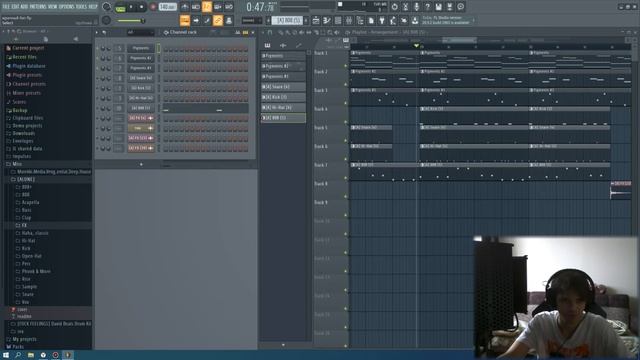Click the render audio export icon
Viewport: 640px width, 360px height.
449,7
